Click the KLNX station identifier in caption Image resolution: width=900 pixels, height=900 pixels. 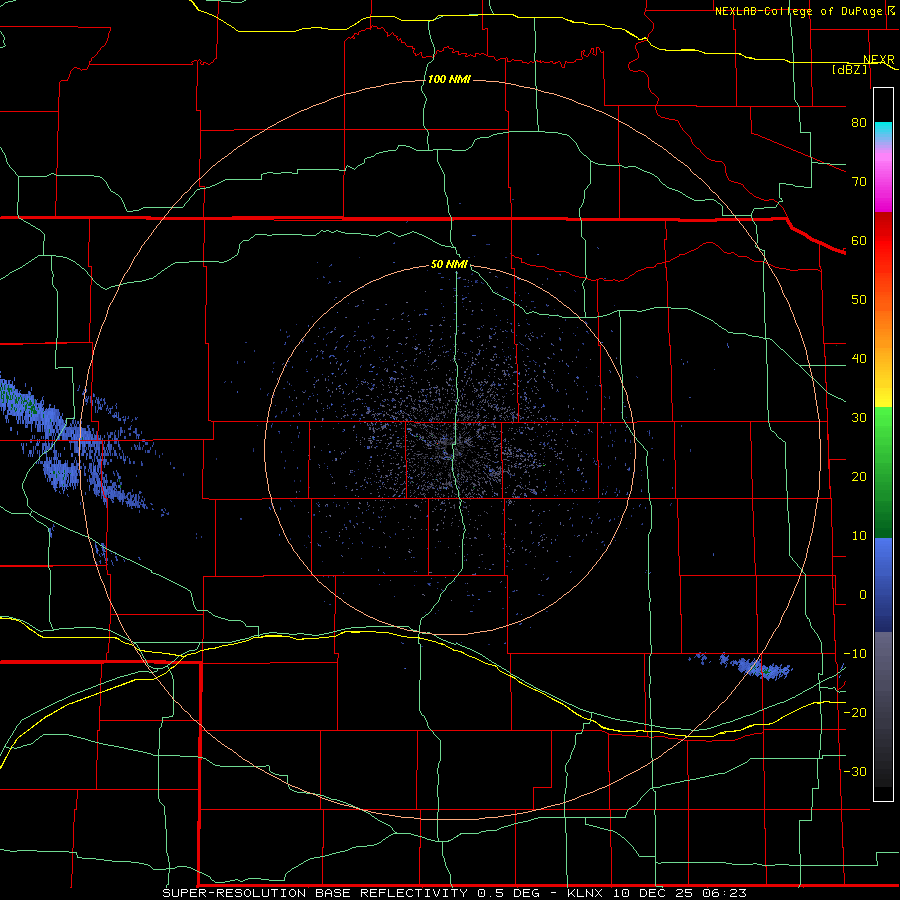(x=585, y=893)
